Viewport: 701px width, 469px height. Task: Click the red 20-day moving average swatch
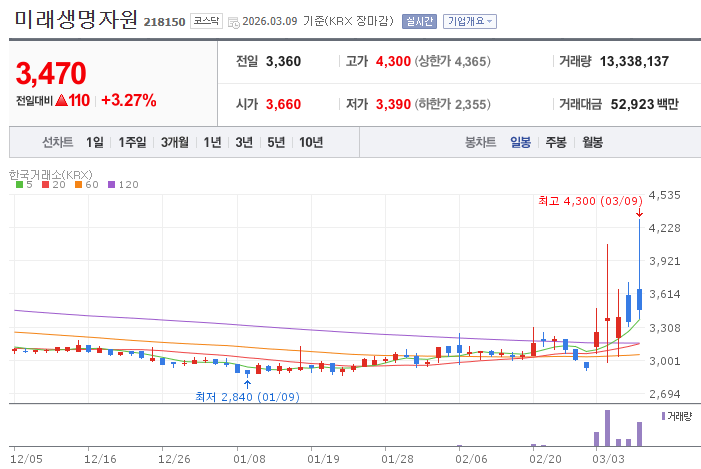pyautogui.click(x=45, y=184)
